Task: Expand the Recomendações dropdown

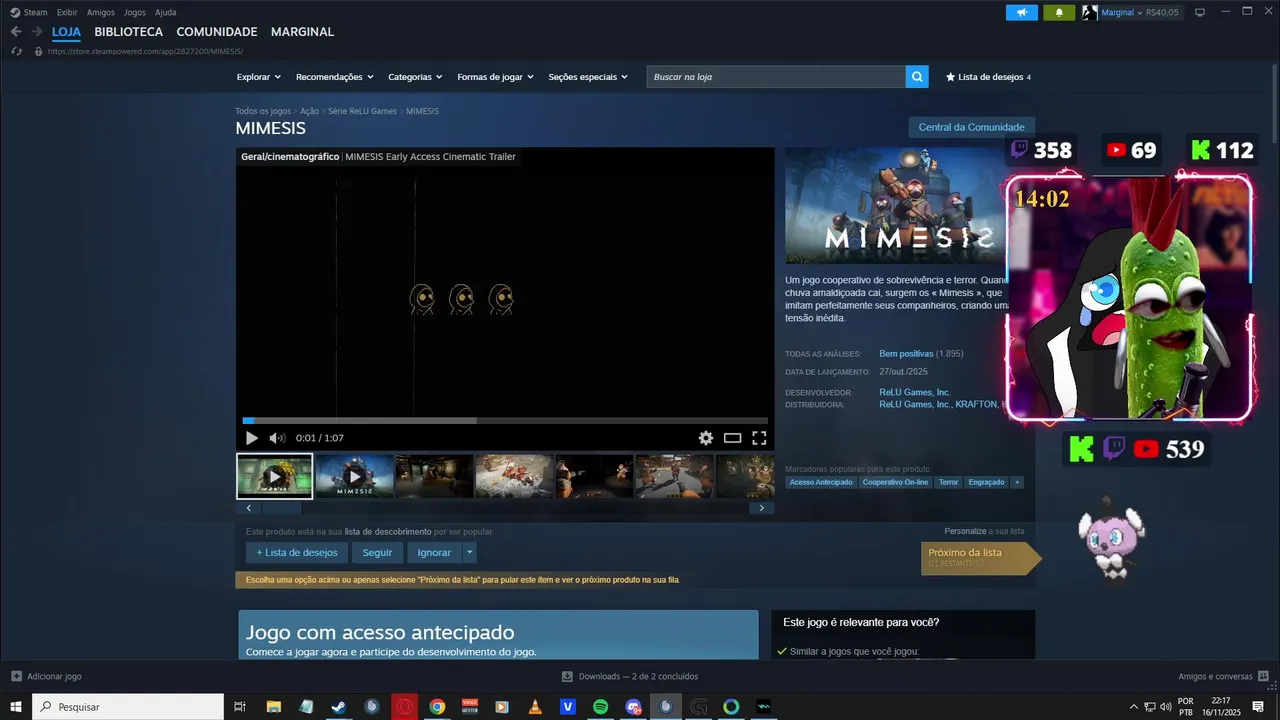Action: (x=334, y=77)
